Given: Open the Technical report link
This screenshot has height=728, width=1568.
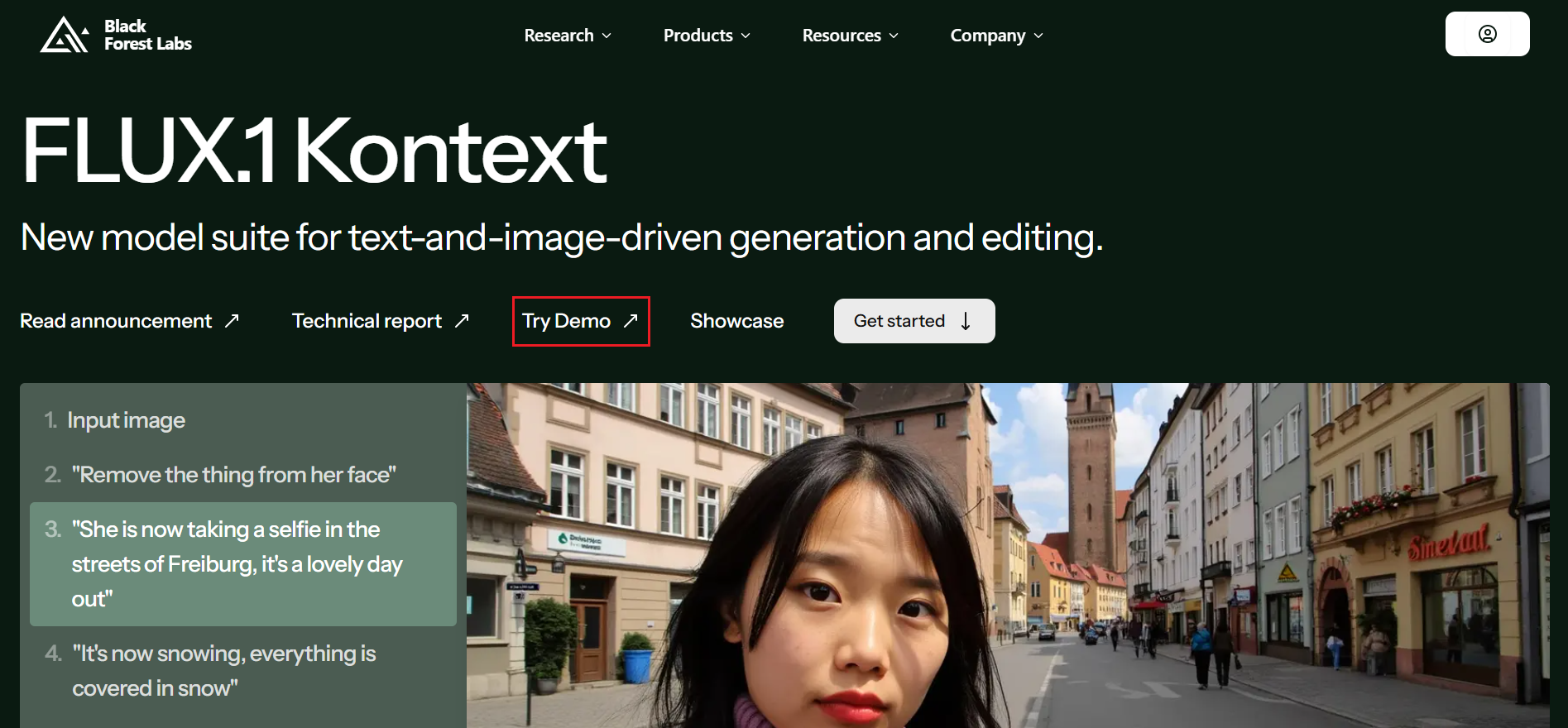Looking at the screenshot, I should pos(381,321).
